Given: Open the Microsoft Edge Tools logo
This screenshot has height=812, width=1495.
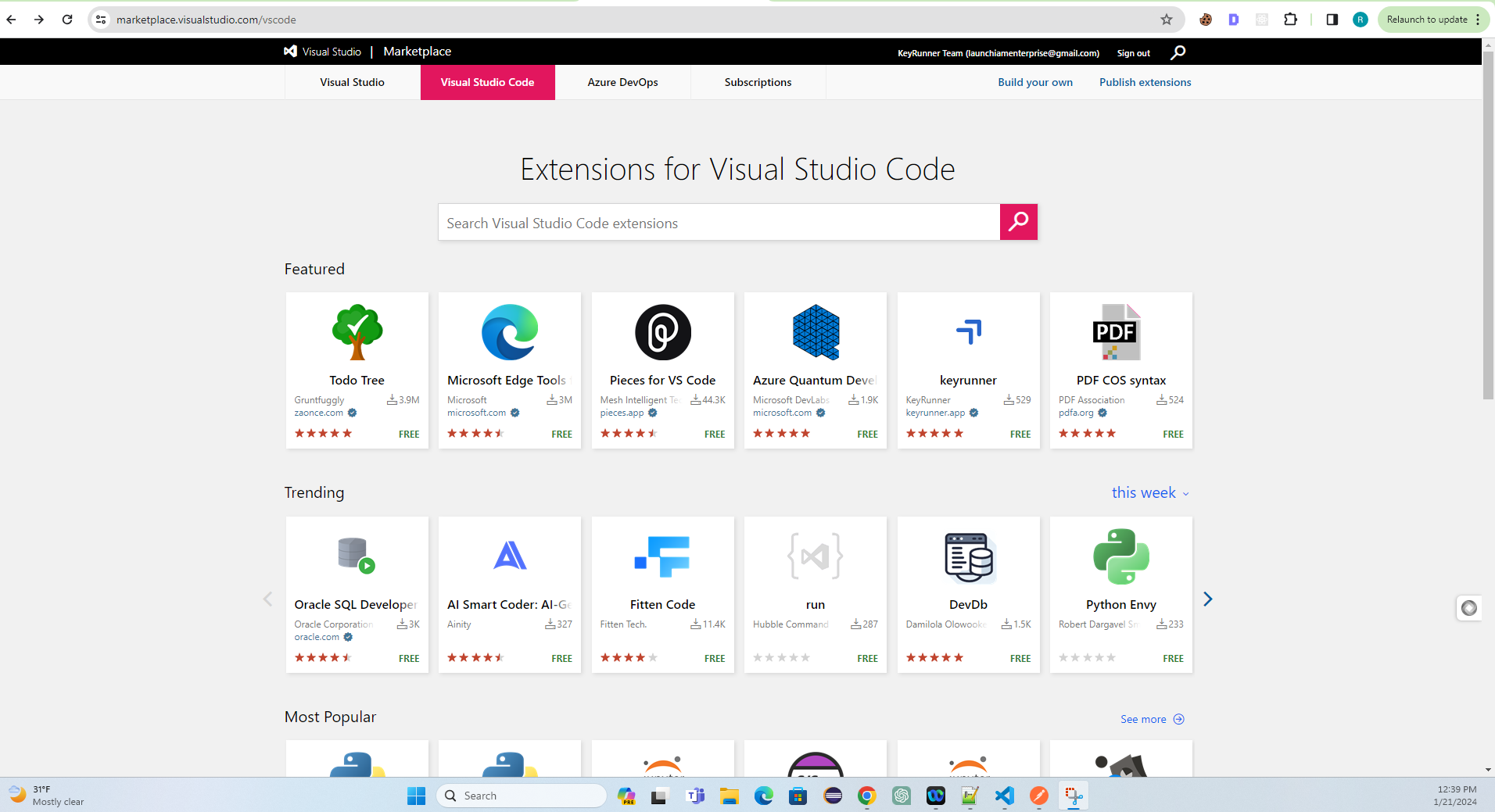Looking at the screenshot, I should click(x=510, y=332).
